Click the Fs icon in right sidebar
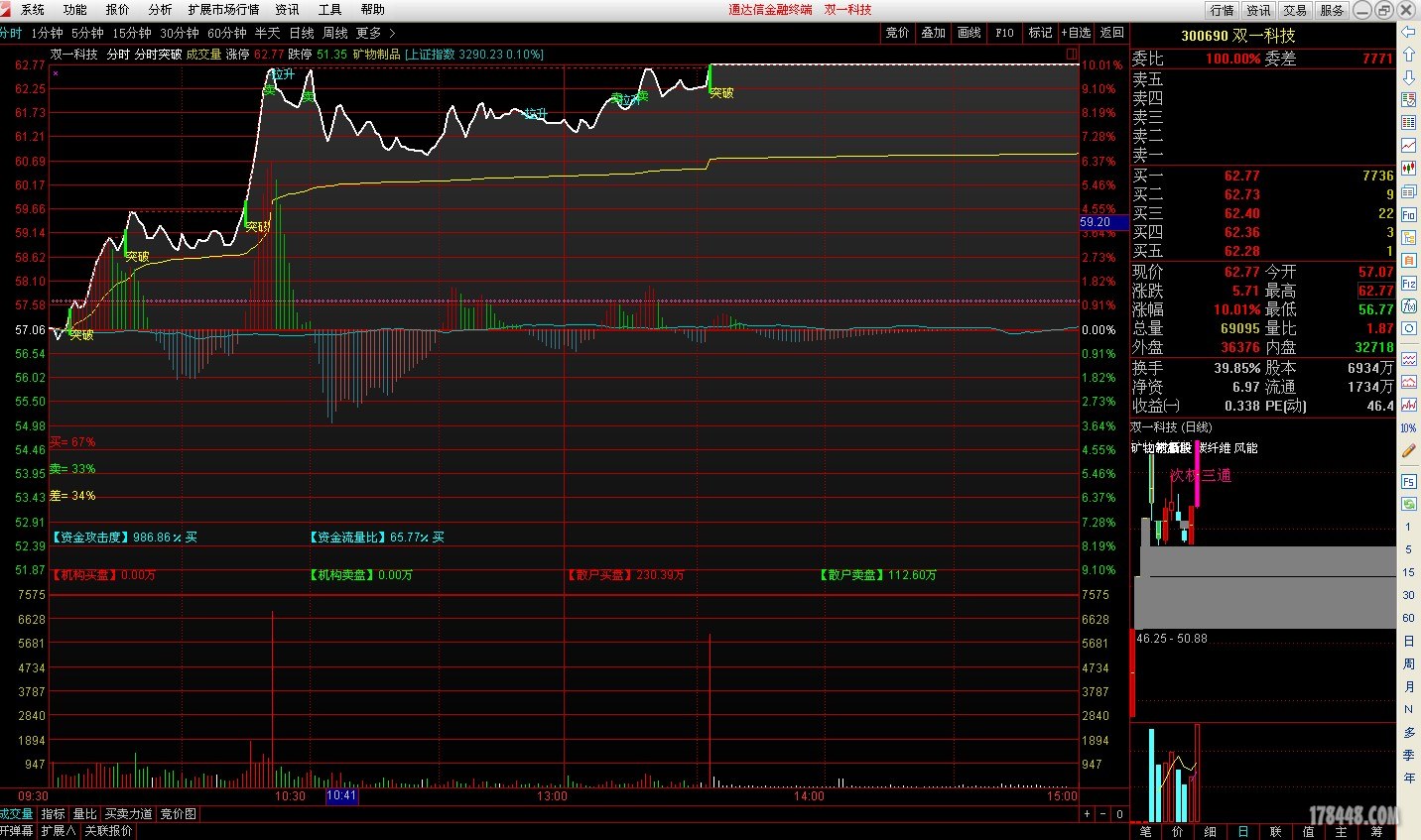This screenshot has width=1421, height=840. pyautogui.click(x=1408, y=482)
